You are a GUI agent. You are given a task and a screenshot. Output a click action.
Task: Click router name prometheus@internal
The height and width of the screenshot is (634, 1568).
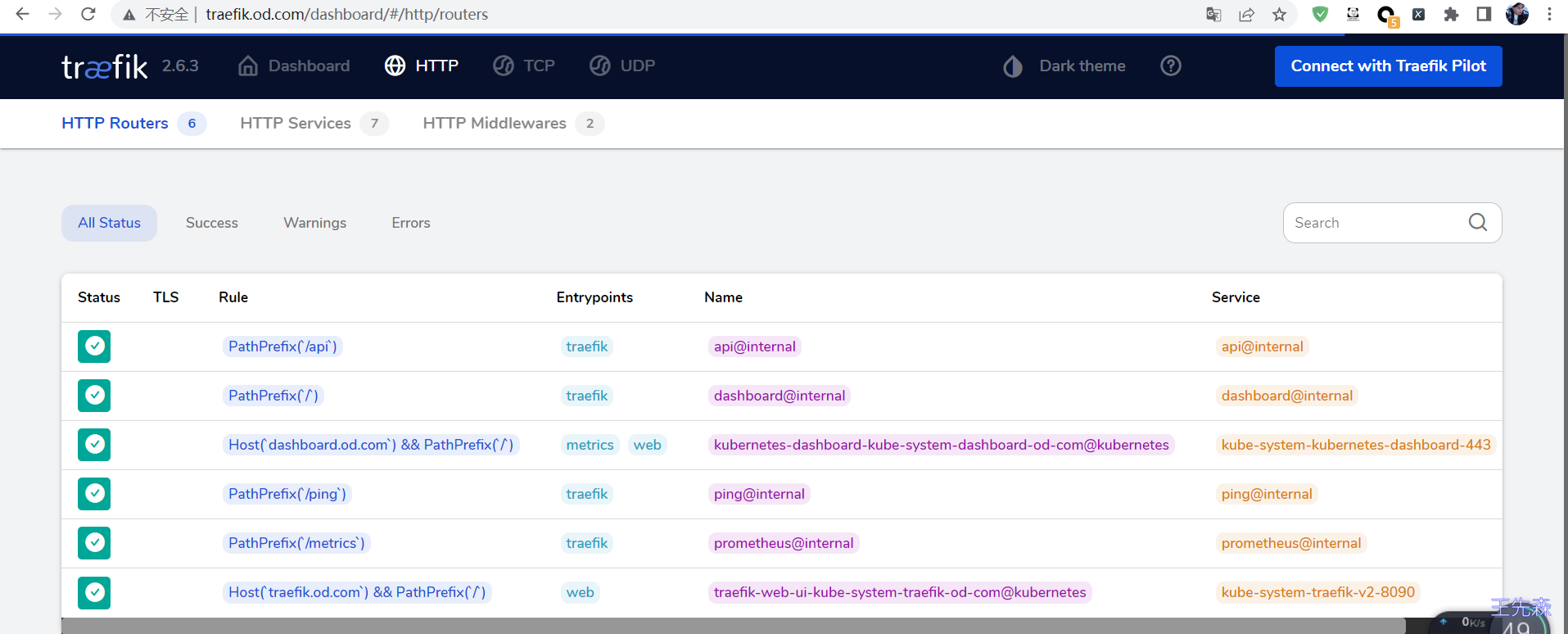tap(784, 543)
